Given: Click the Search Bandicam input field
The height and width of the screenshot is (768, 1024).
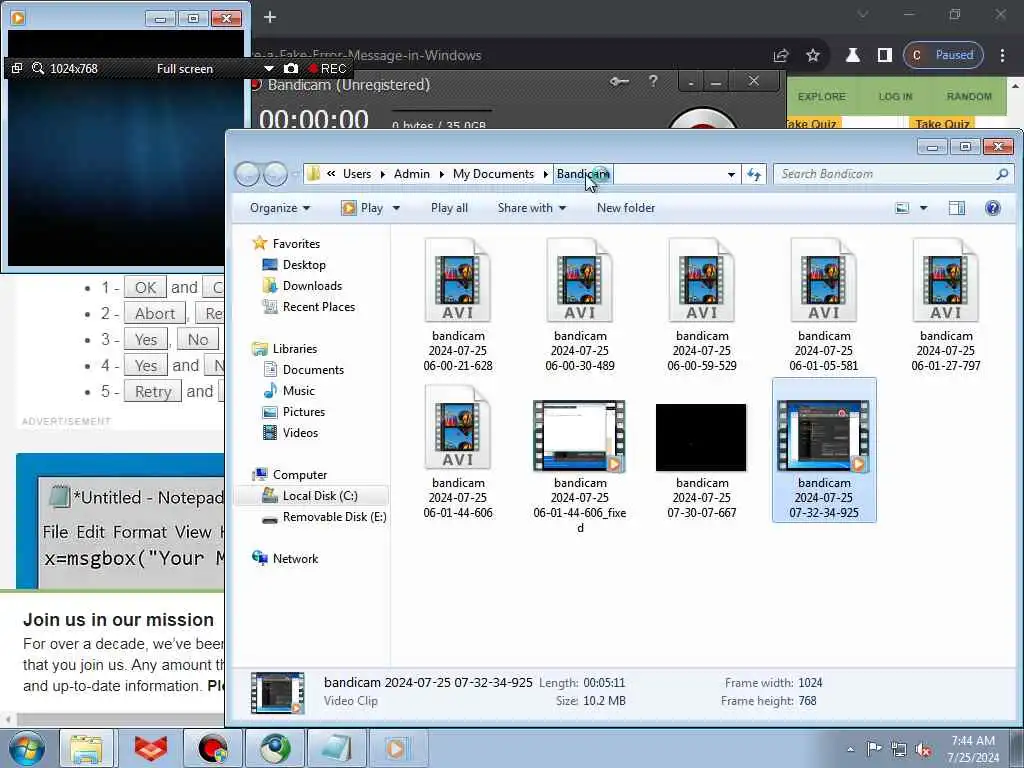Looking at the screenshot, I should tap(885, 174).
